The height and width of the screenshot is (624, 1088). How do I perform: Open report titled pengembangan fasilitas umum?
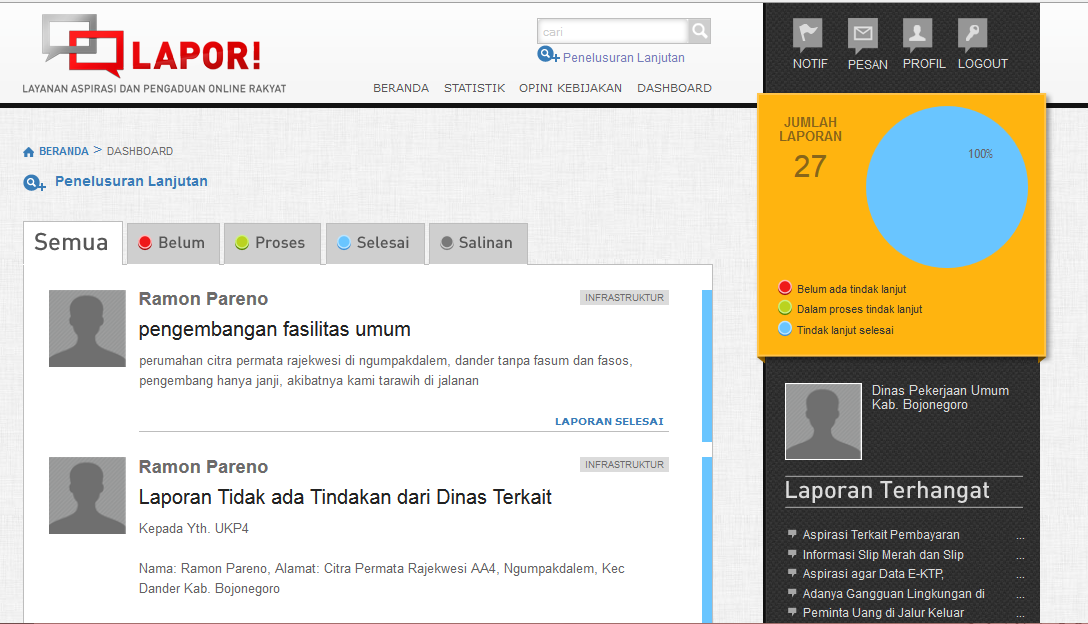[275, 329]
